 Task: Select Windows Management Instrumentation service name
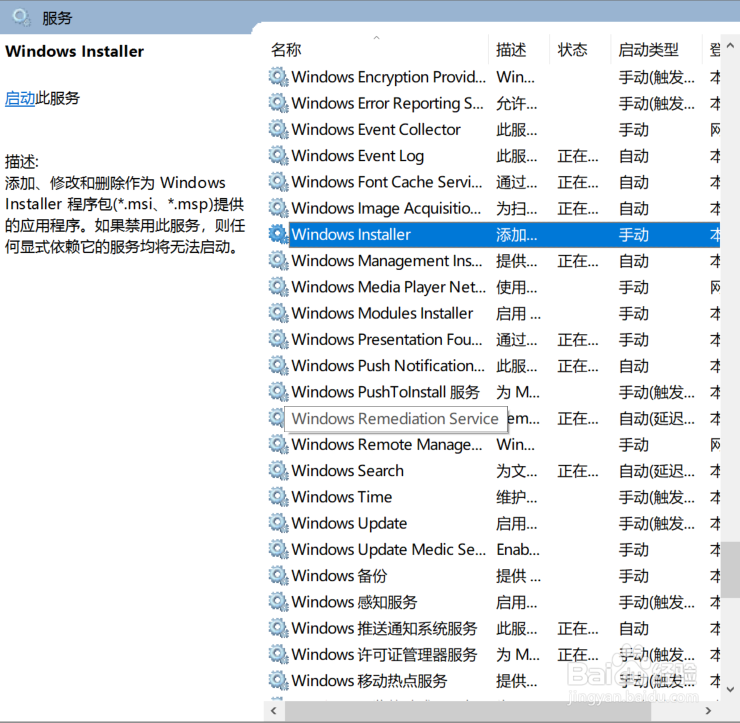(387, 261)
